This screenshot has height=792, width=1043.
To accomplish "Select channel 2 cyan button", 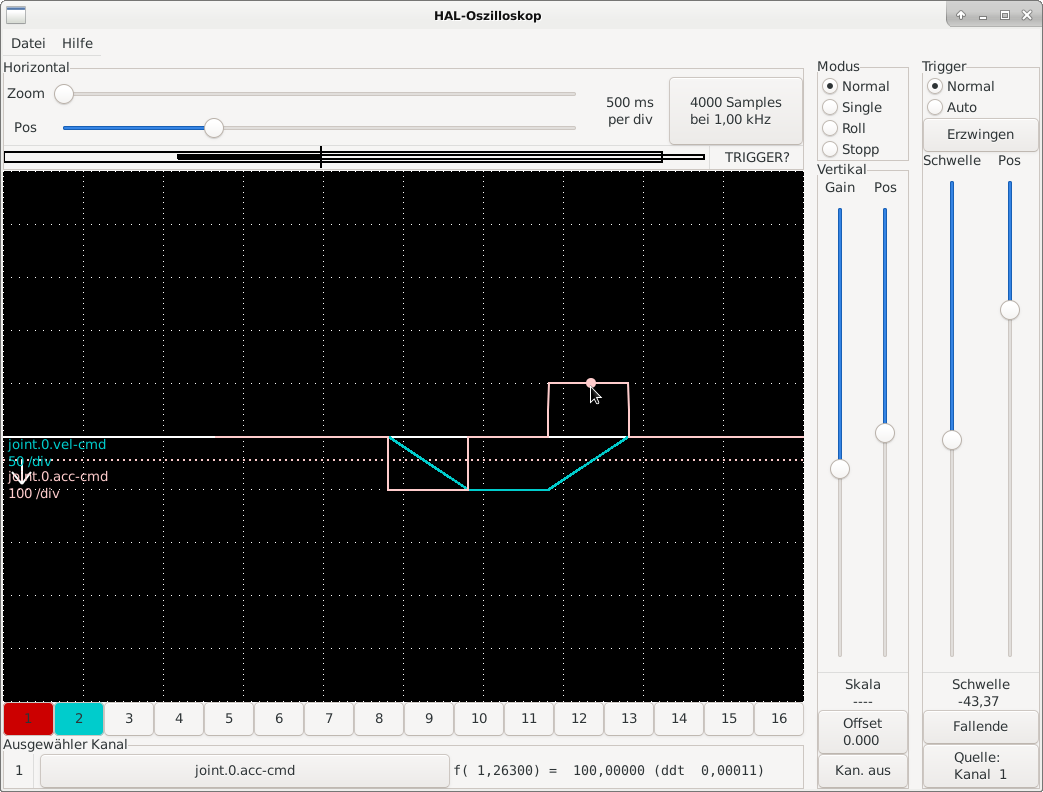I will pyautogui.click(x=79, y=718).
